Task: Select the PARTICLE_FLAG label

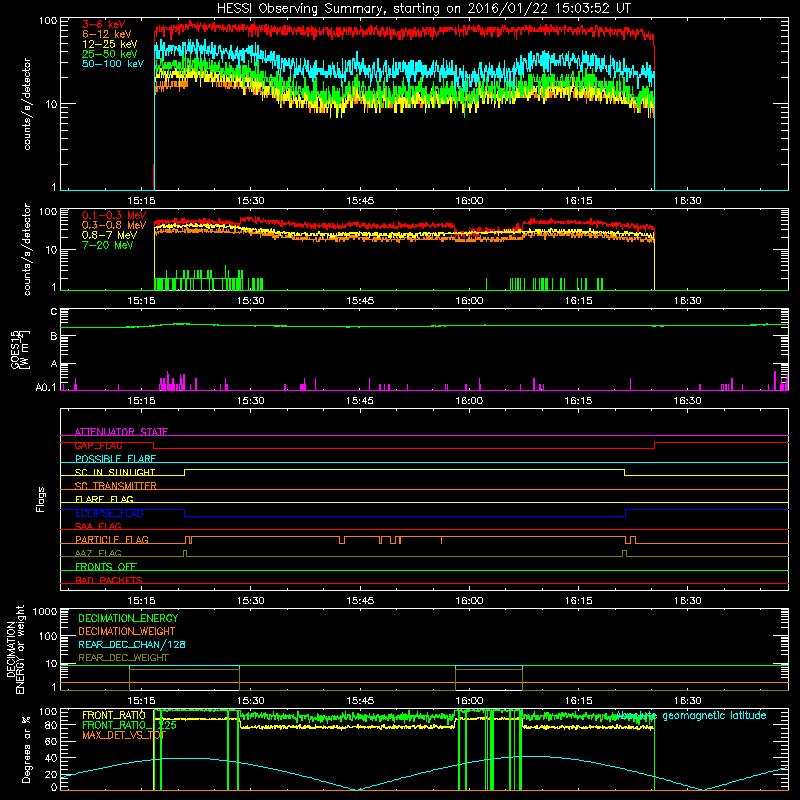Action: [112, 539]
